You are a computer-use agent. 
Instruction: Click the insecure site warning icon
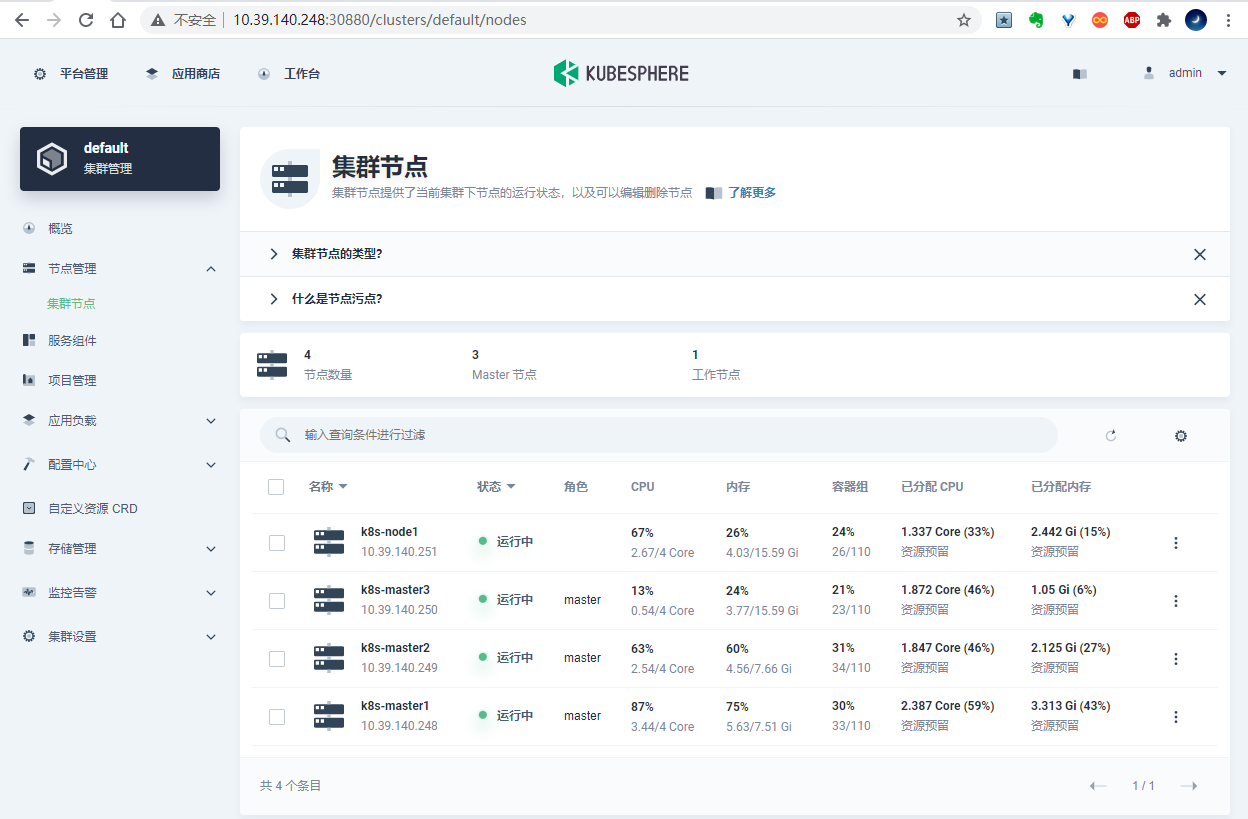click(x=158, y=20)
